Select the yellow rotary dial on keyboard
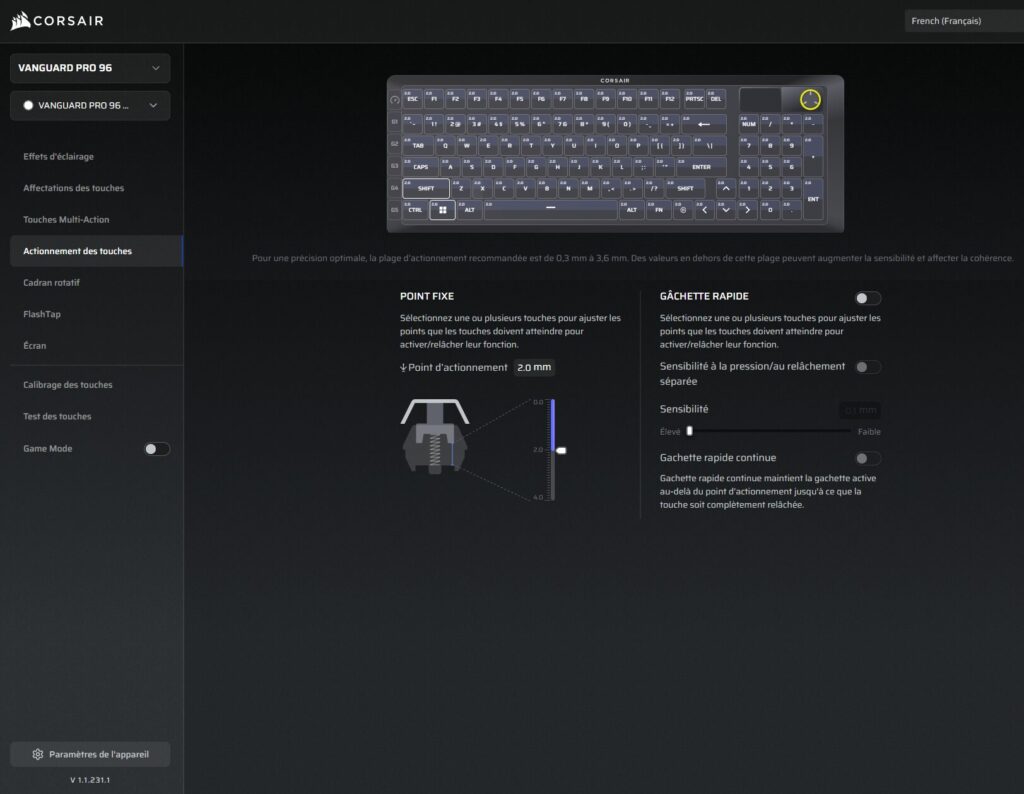 coord(811,100)
